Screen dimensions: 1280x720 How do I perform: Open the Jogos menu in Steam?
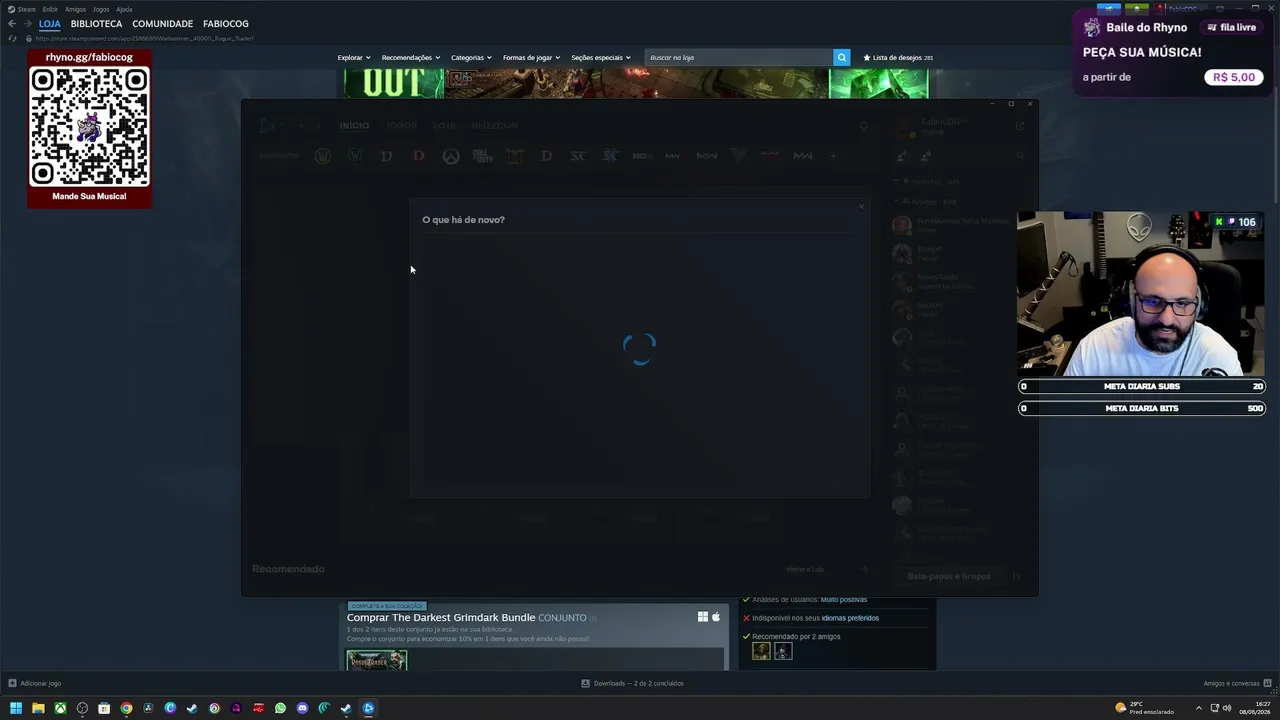click(101, 9)
